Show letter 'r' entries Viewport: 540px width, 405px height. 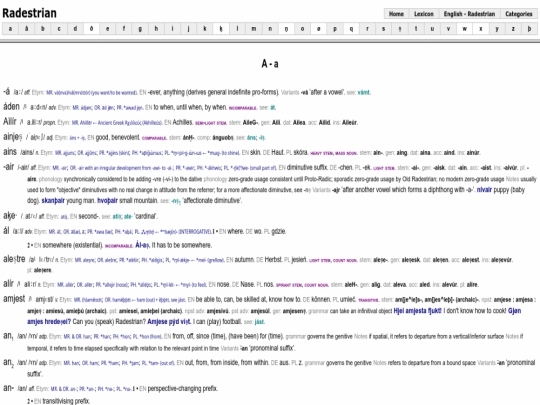(367, 29)
